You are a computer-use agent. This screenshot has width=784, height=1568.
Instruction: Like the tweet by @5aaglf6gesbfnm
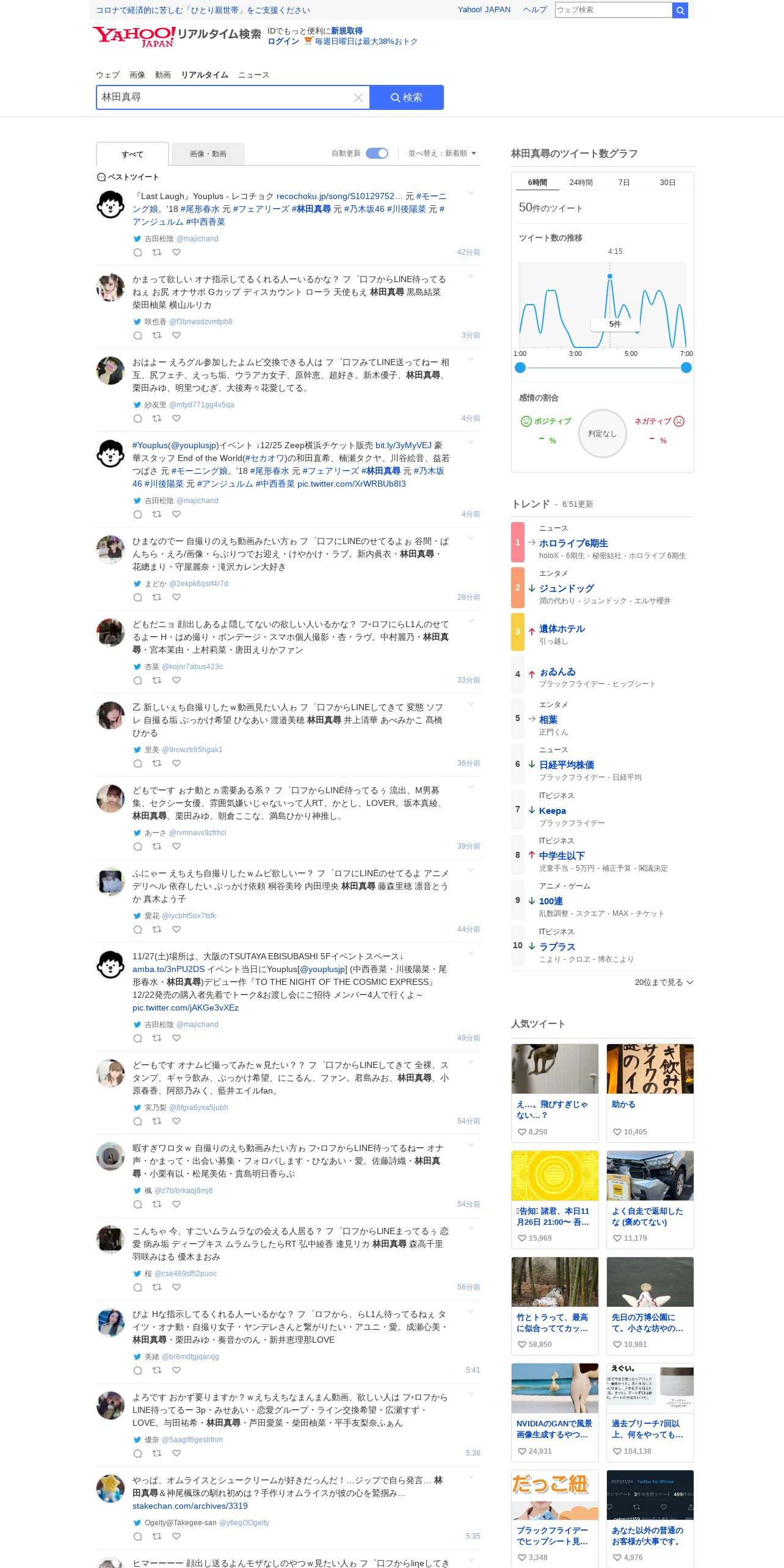tap(176, 1453)
